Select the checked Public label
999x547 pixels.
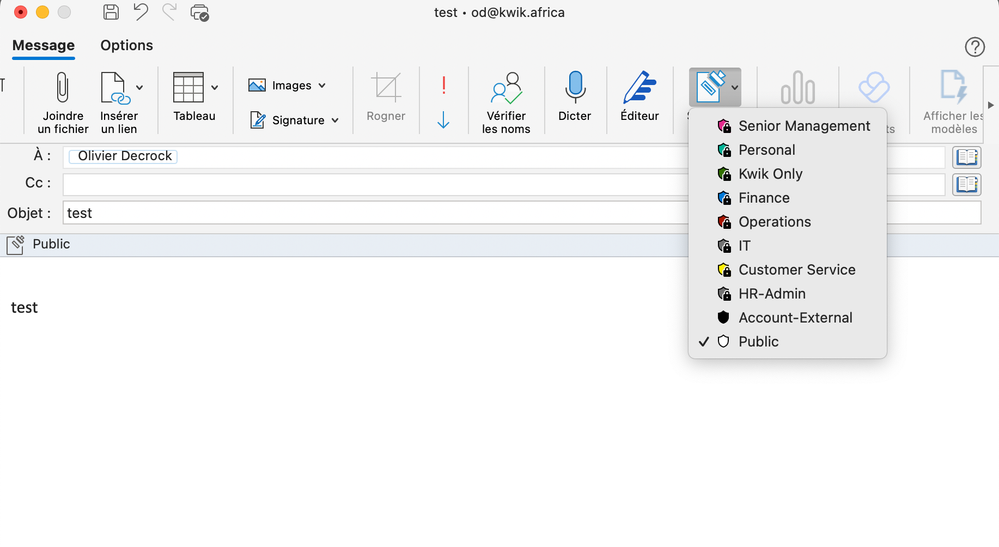pyautogui.click(x=787, y=342)
